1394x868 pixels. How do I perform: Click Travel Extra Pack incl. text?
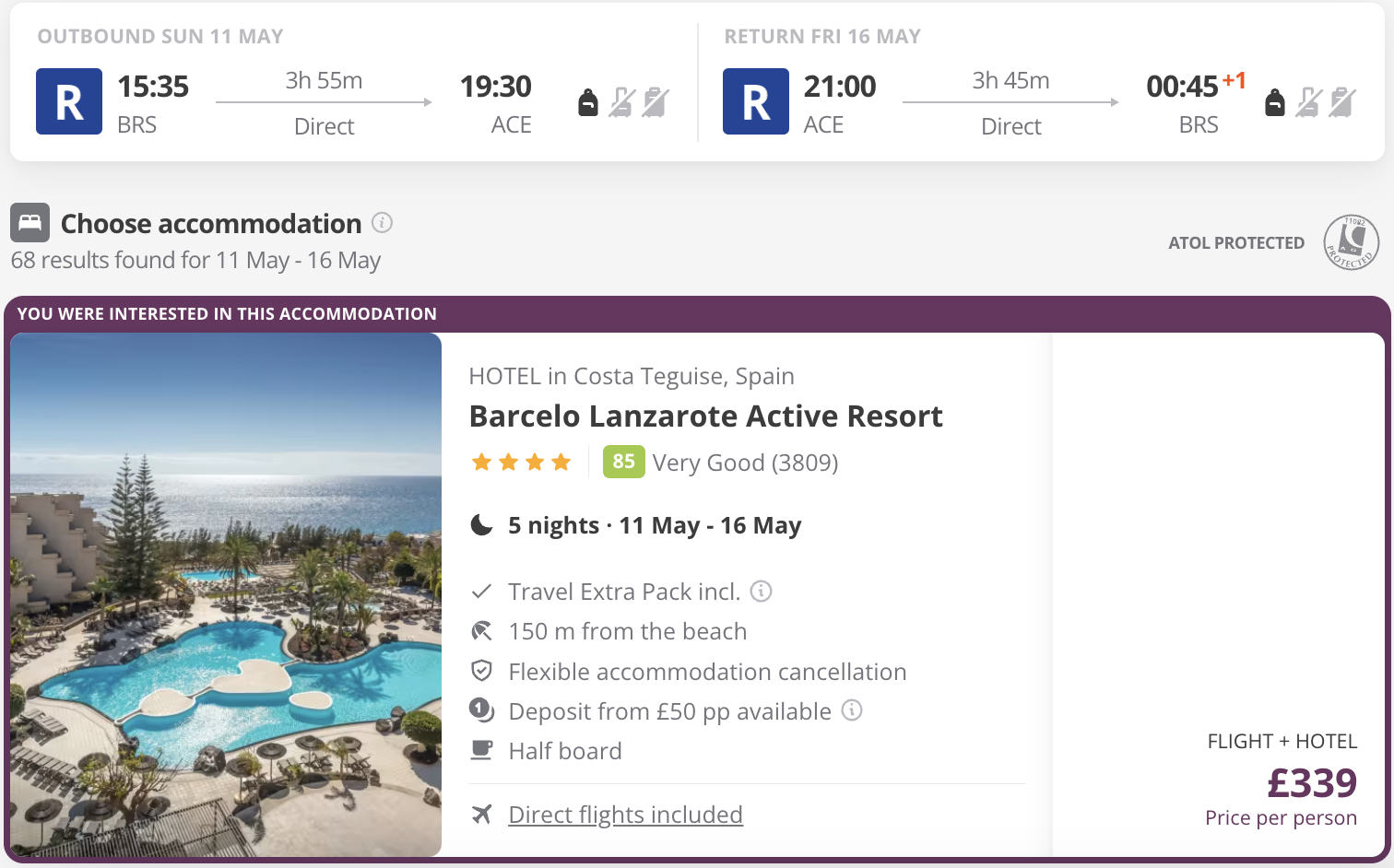624,592
